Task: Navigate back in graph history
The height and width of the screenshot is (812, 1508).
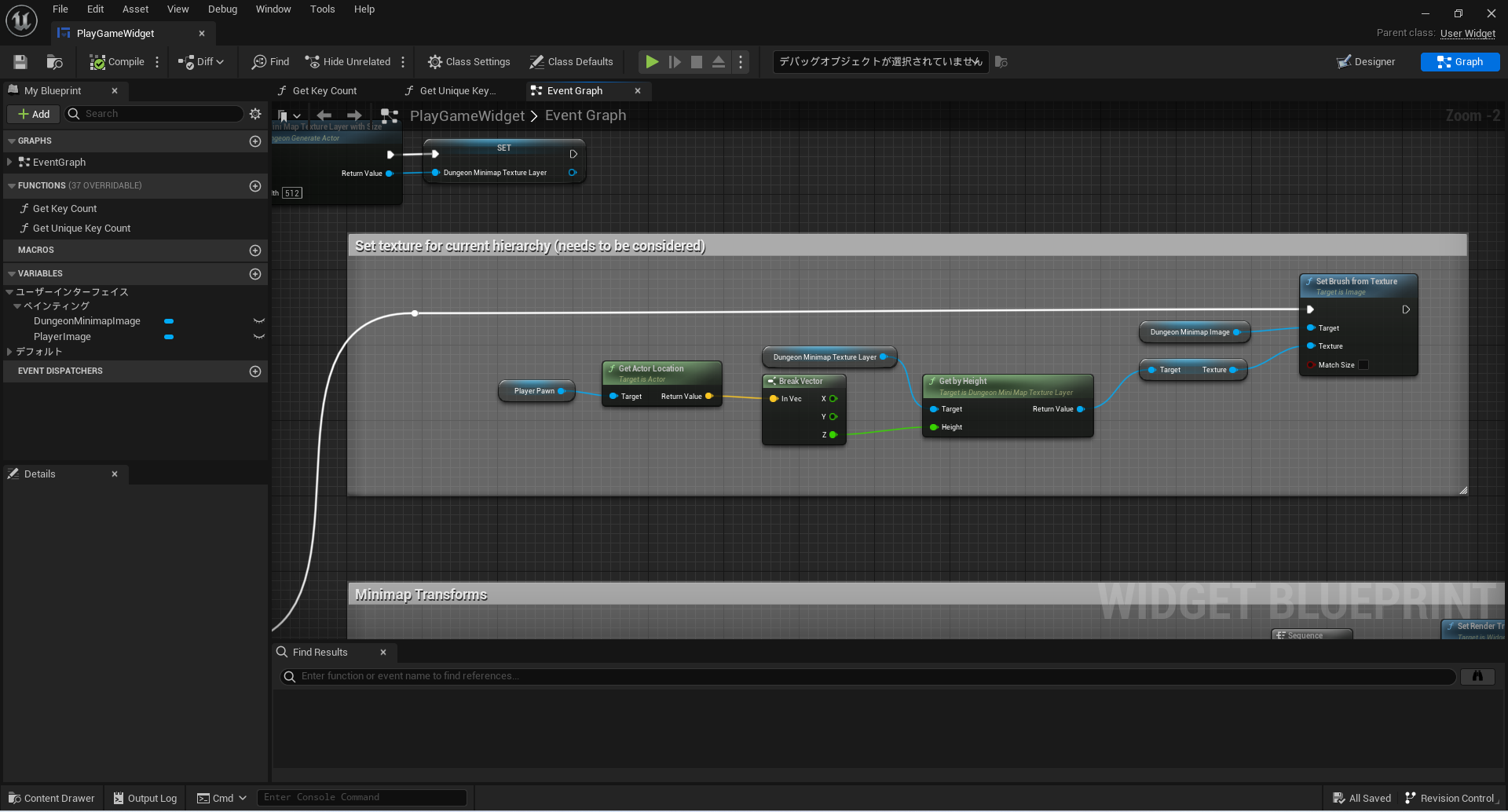Action: pos(324,115)
